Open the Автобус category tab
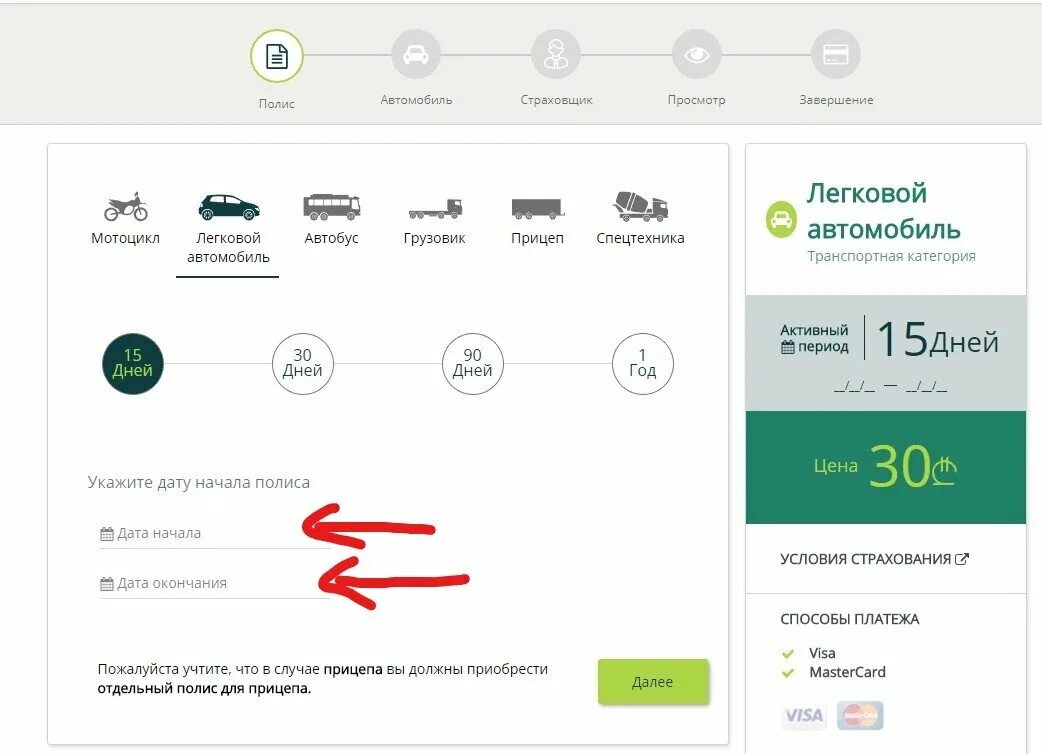 (332, 219)
